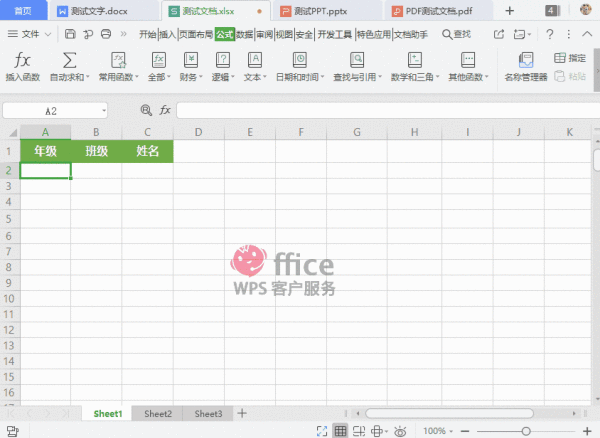600x438 pixels.
Task: Open the Data (数据) ribbon tab
Action: coord(244,34)
